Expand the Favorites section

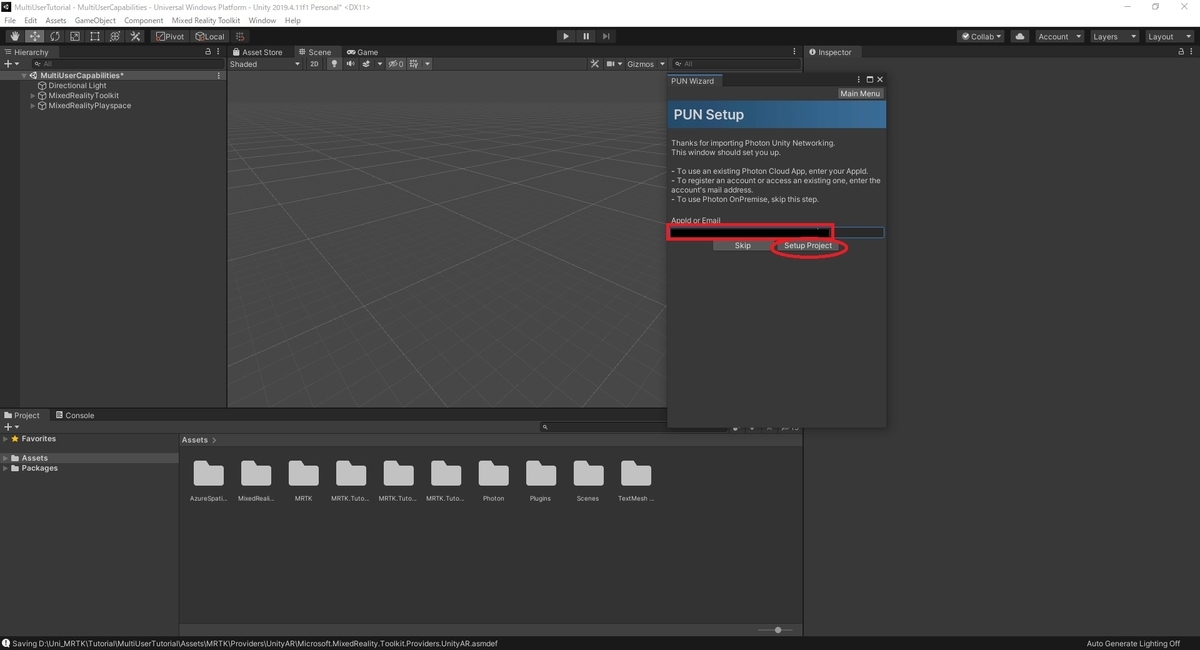click(5, 439)
